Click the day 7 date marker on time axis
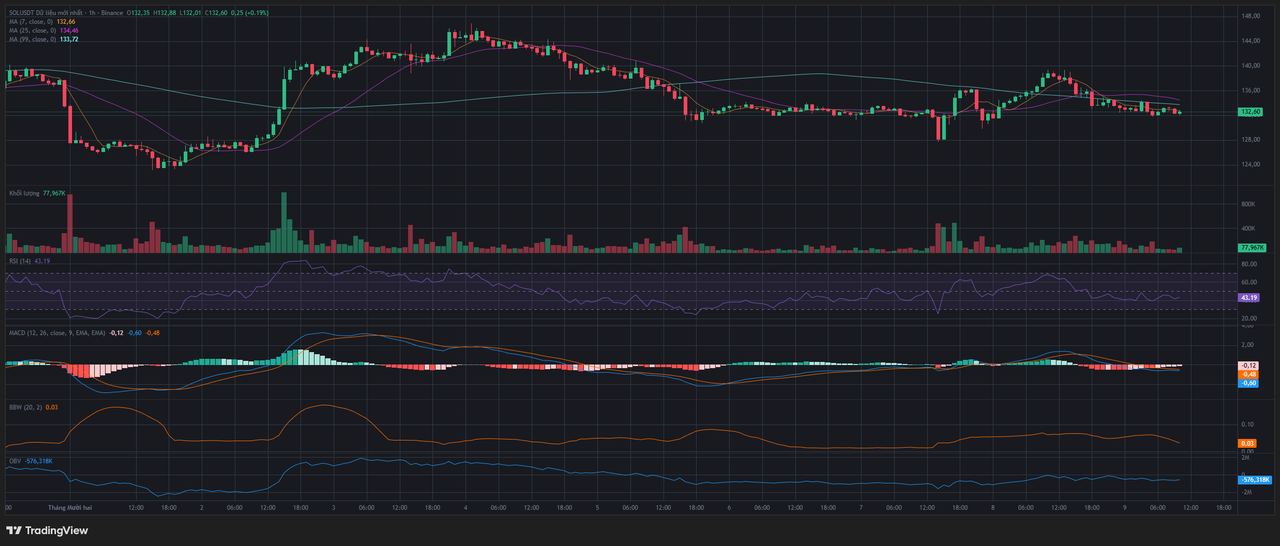This screenshot has height=546, width=1280. pyautogui.click(x=861, y=507)
